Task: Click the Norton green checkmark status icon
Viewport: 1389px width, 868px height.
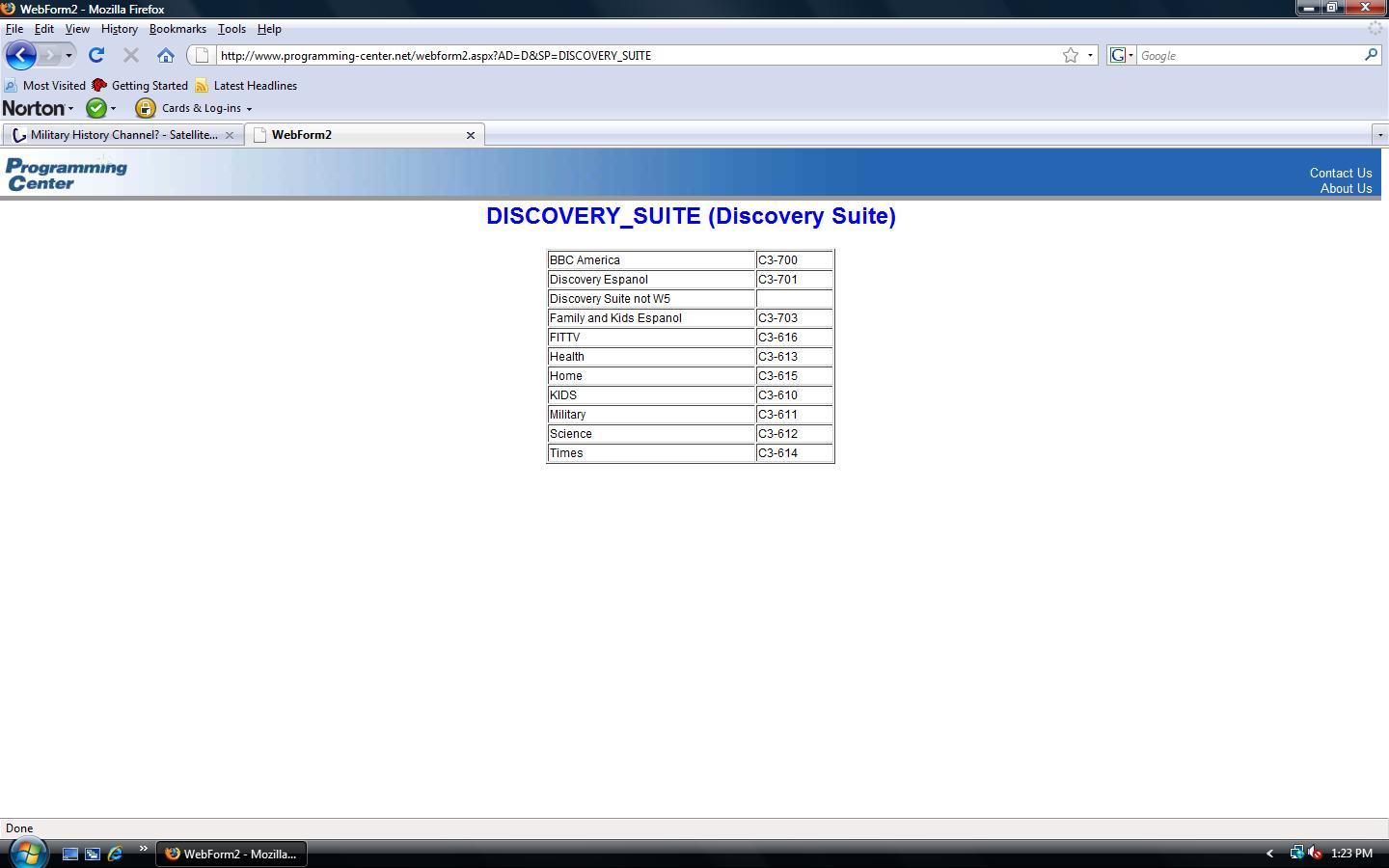Action: (x=96, y=108)
